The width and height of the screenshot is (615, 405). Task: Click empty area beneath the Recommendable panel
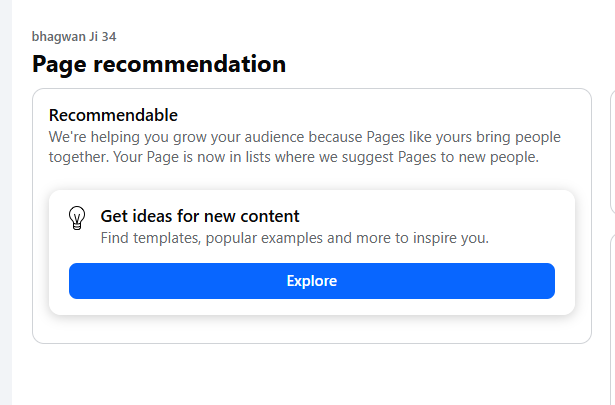coord(311,375)
